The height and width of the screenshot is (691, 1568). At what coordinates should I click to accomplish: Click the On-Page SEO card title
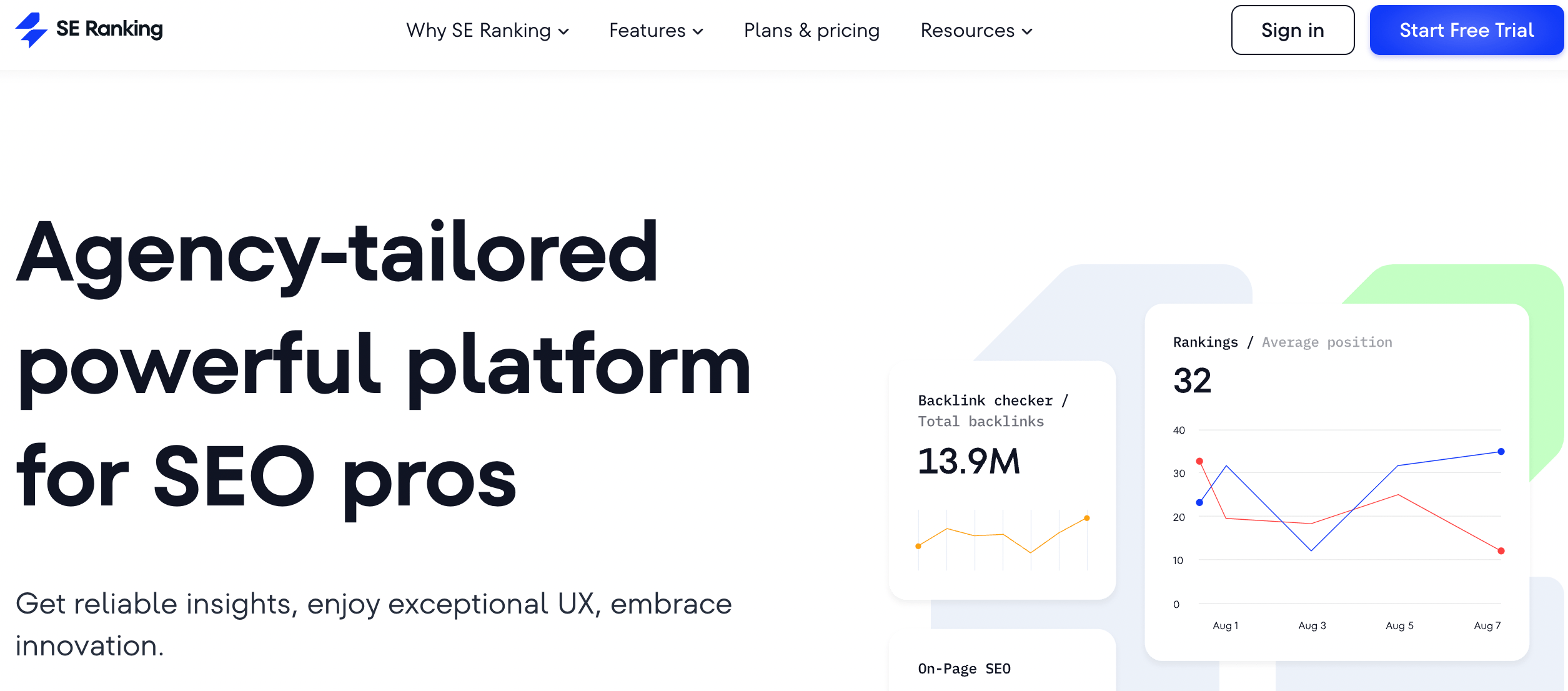(964, 669)
